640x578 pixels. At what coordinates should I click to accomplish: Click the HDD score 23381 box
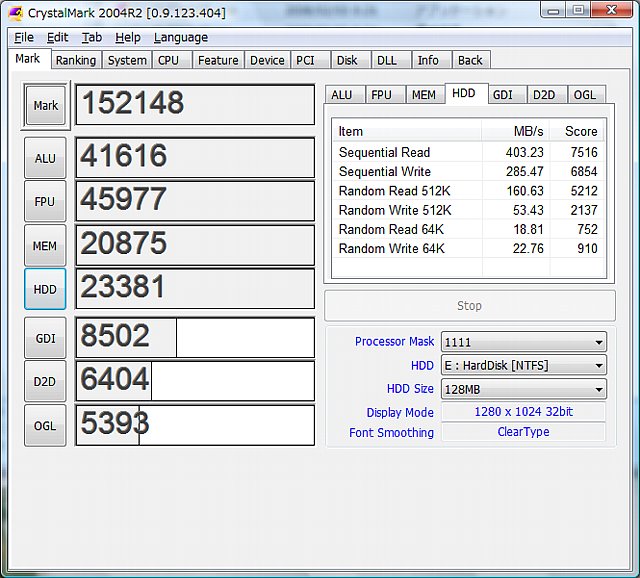click(x=195, y=289)
